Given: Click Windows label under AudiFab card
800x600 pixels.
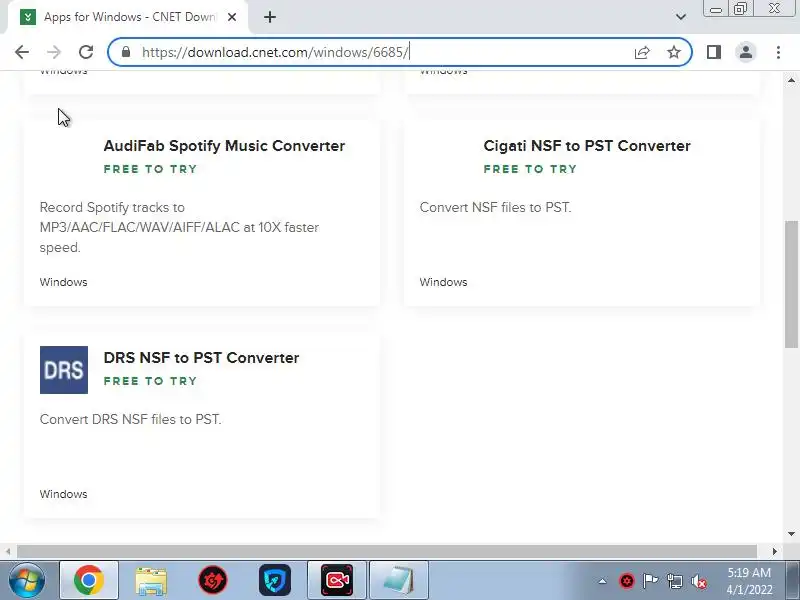Looking at the screenshot, I should pos(63,282).
